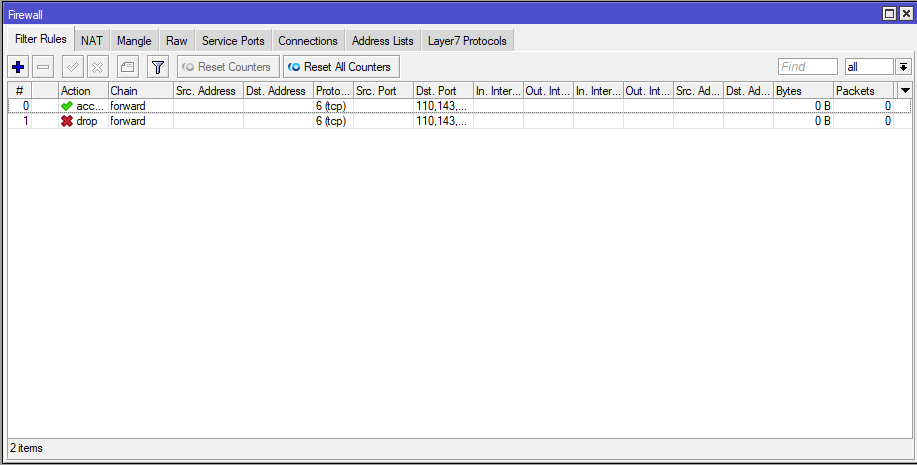The image size is (917, 465).
Task: Click the Find search field
Action: [807, 67]
